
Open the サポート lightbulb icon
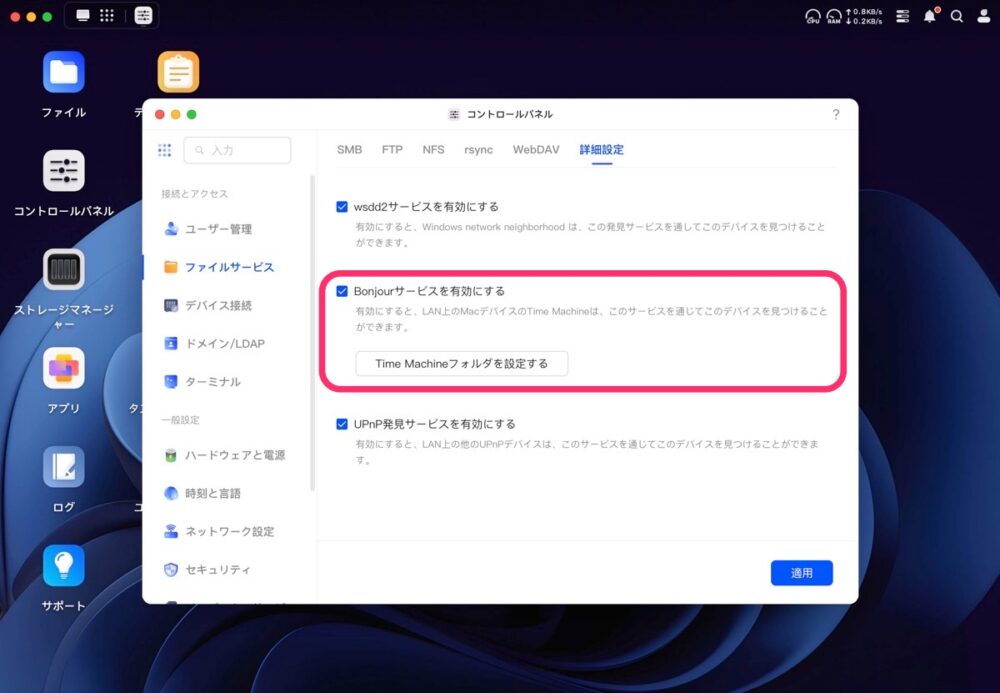pyautogui.click(x=64, y=566)
